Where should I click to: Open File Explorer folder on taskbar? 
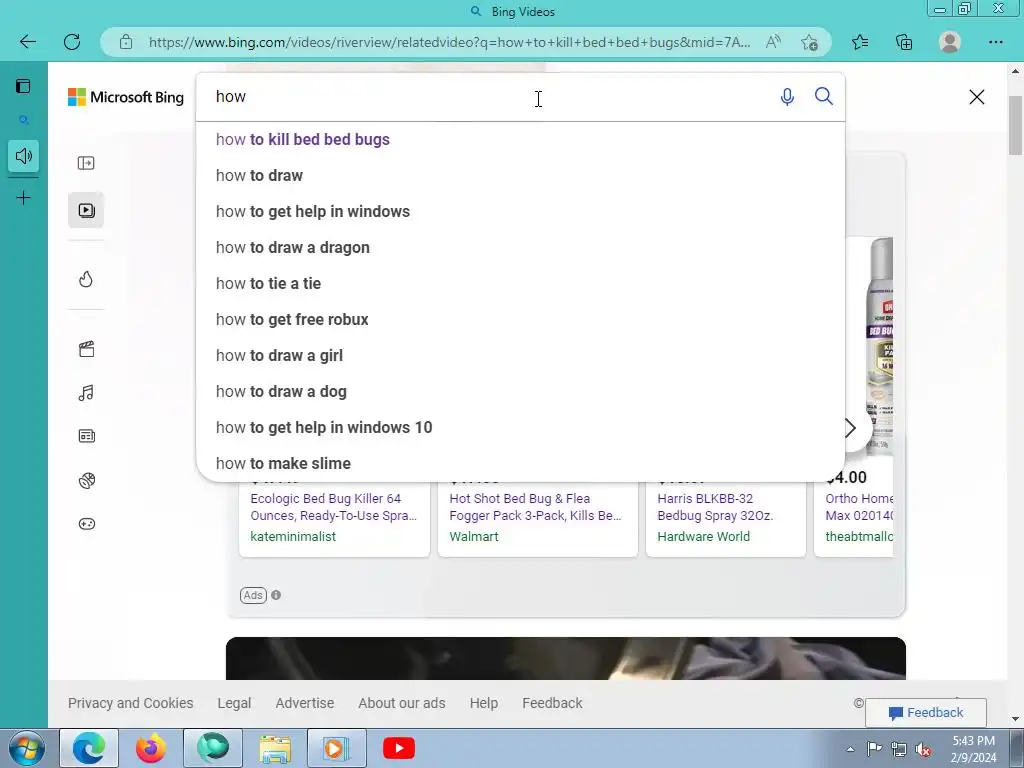click(x=276, y=749)
